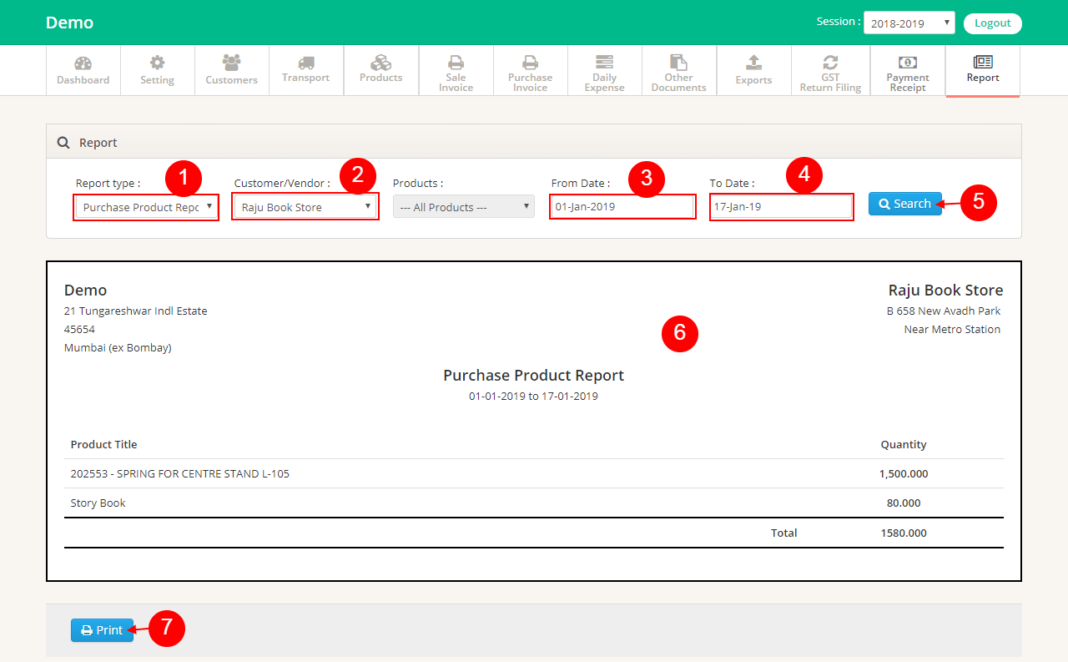Click the Search button

904,203
